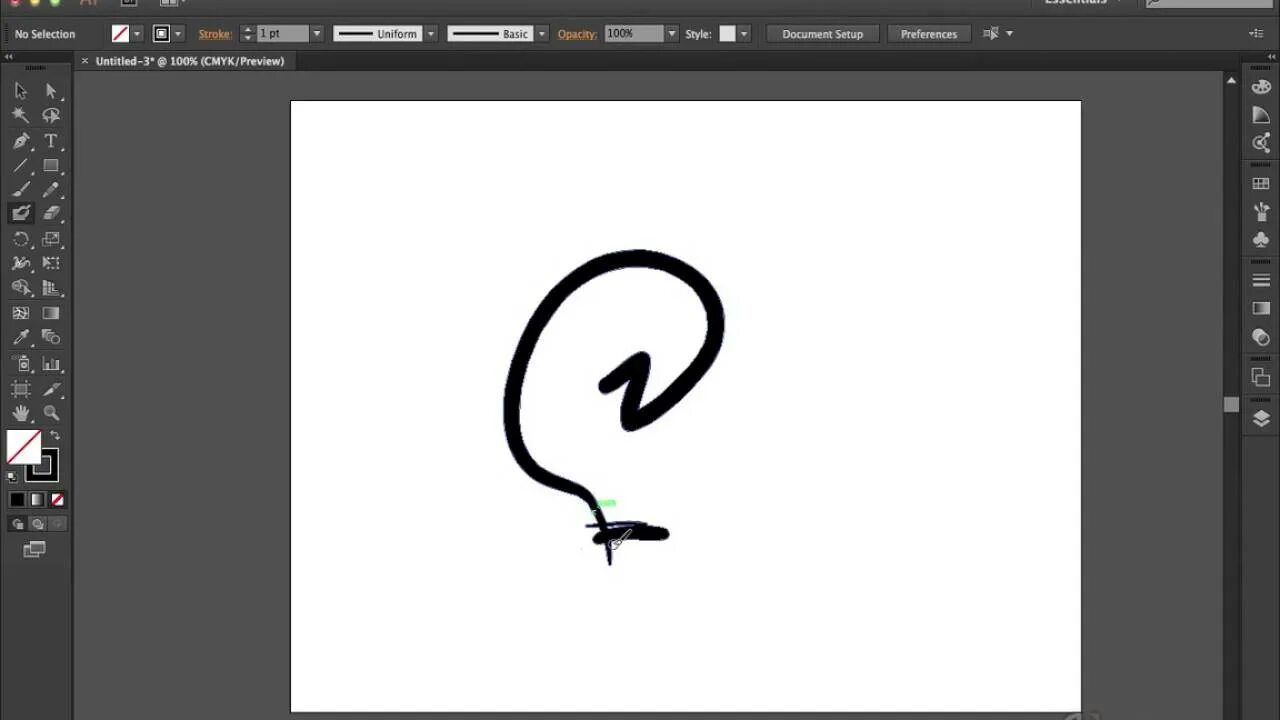This screenshot has width=1280, height=720.
Task: Open the Brushes panel
Action: click(1261, 211)
